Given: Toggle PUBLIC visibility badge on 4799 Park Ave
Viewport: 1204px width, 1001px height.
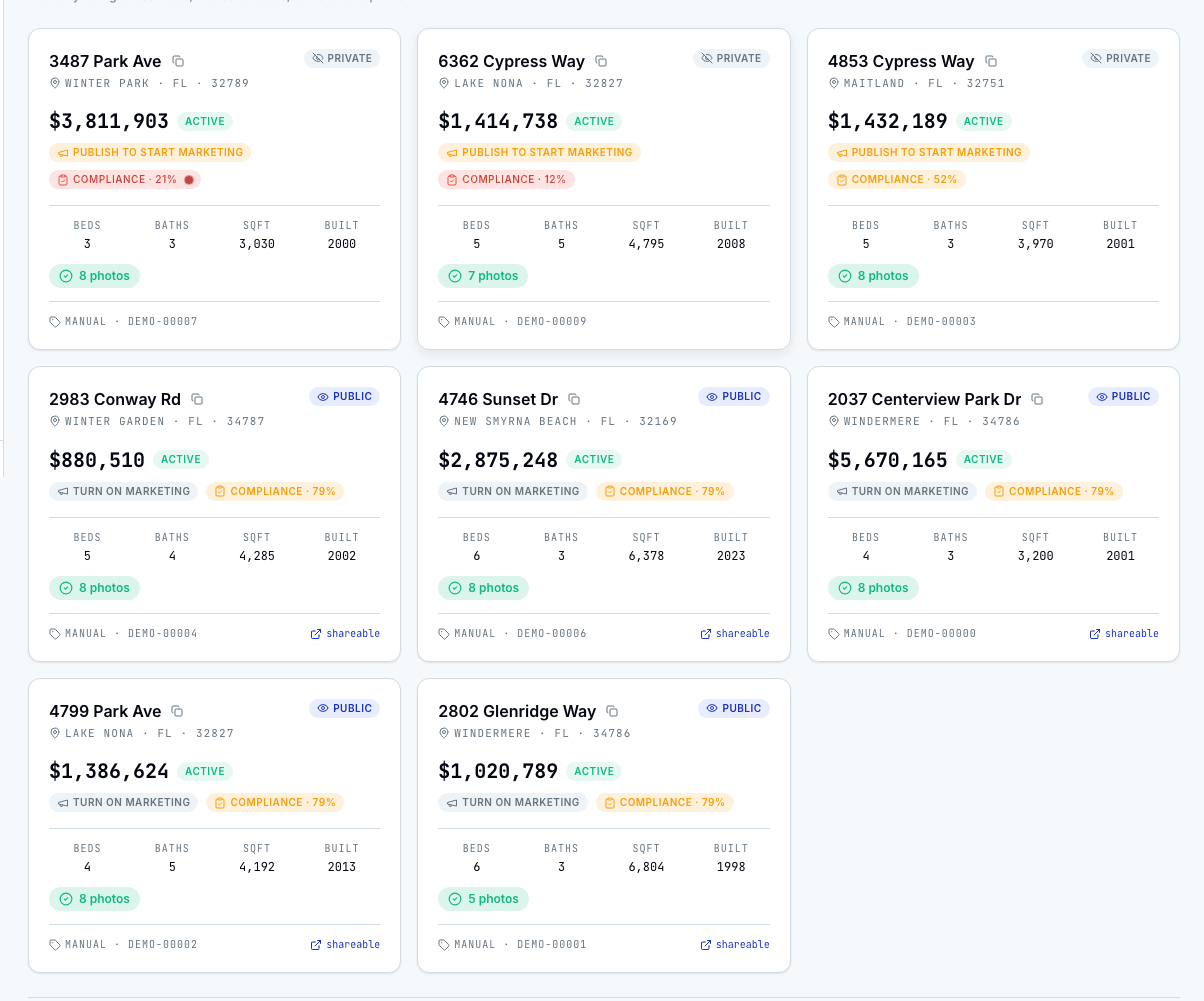Looking at the screenshot, I should click(x=344, y=708).
